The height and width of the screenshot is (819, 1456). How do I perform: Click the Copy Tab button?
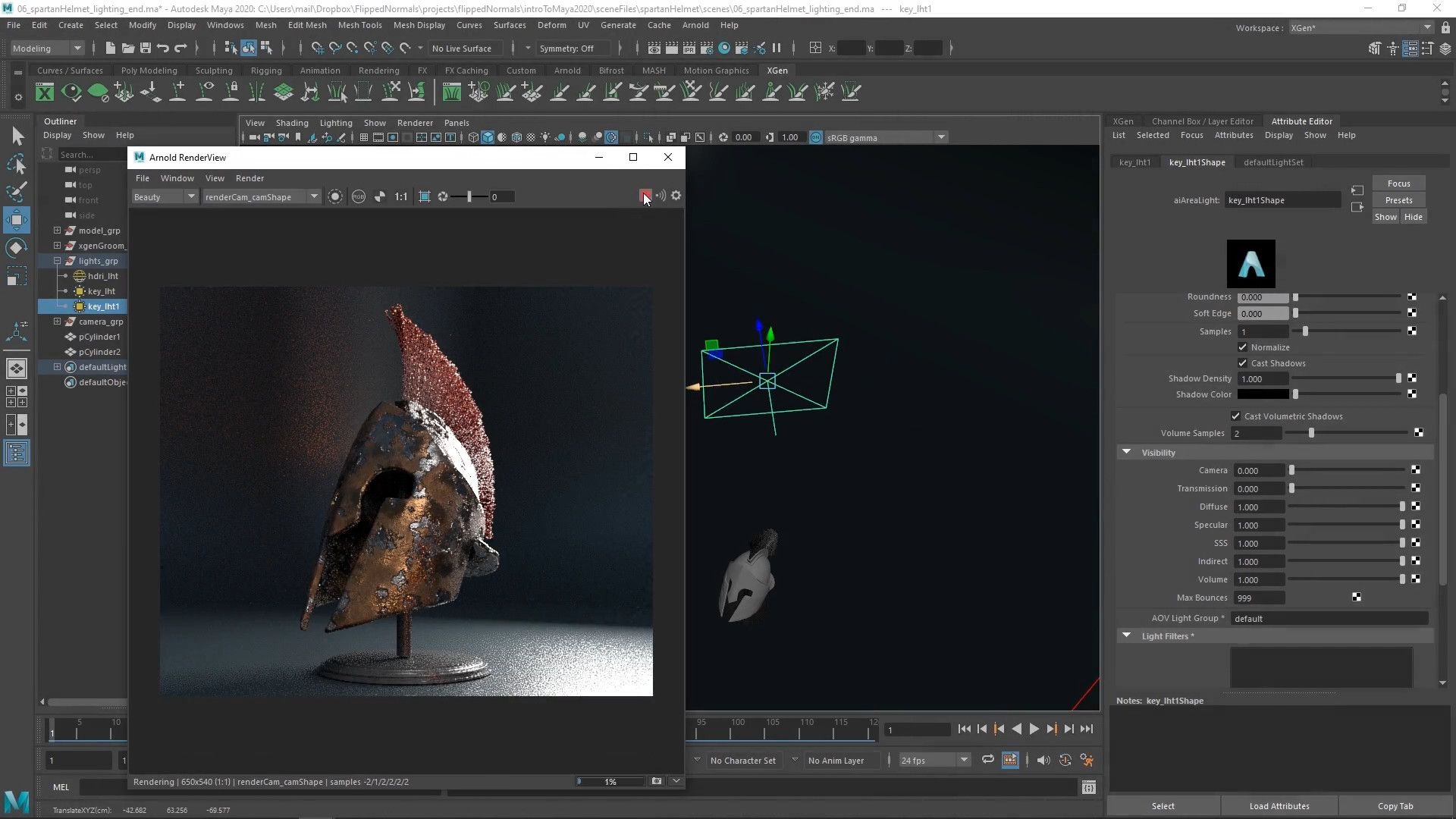[1395, 806]
